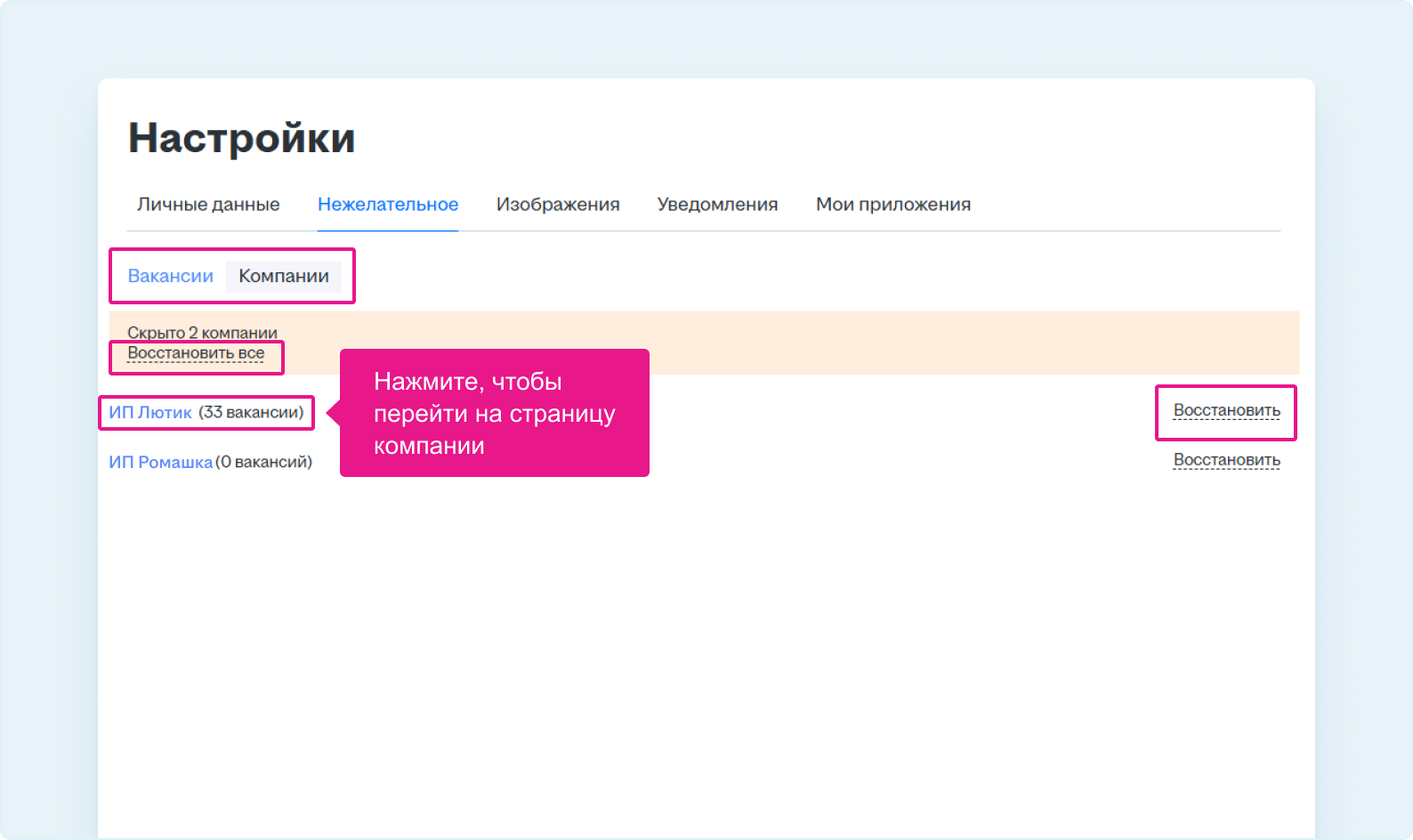Viewport: 1413px width, 840px height.
Task: Click the Настройки page heading
Action: click(x=242, y=139)
